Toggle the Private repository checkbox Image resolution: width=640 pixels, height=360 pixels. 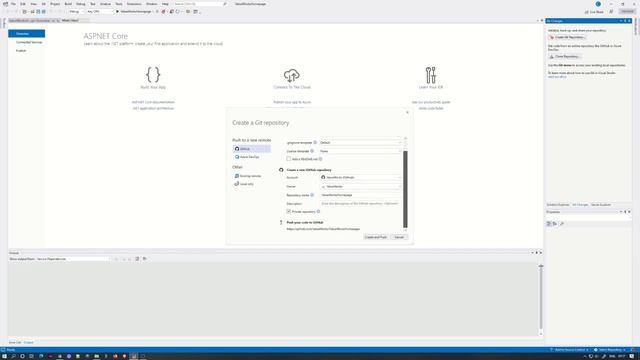289,211
